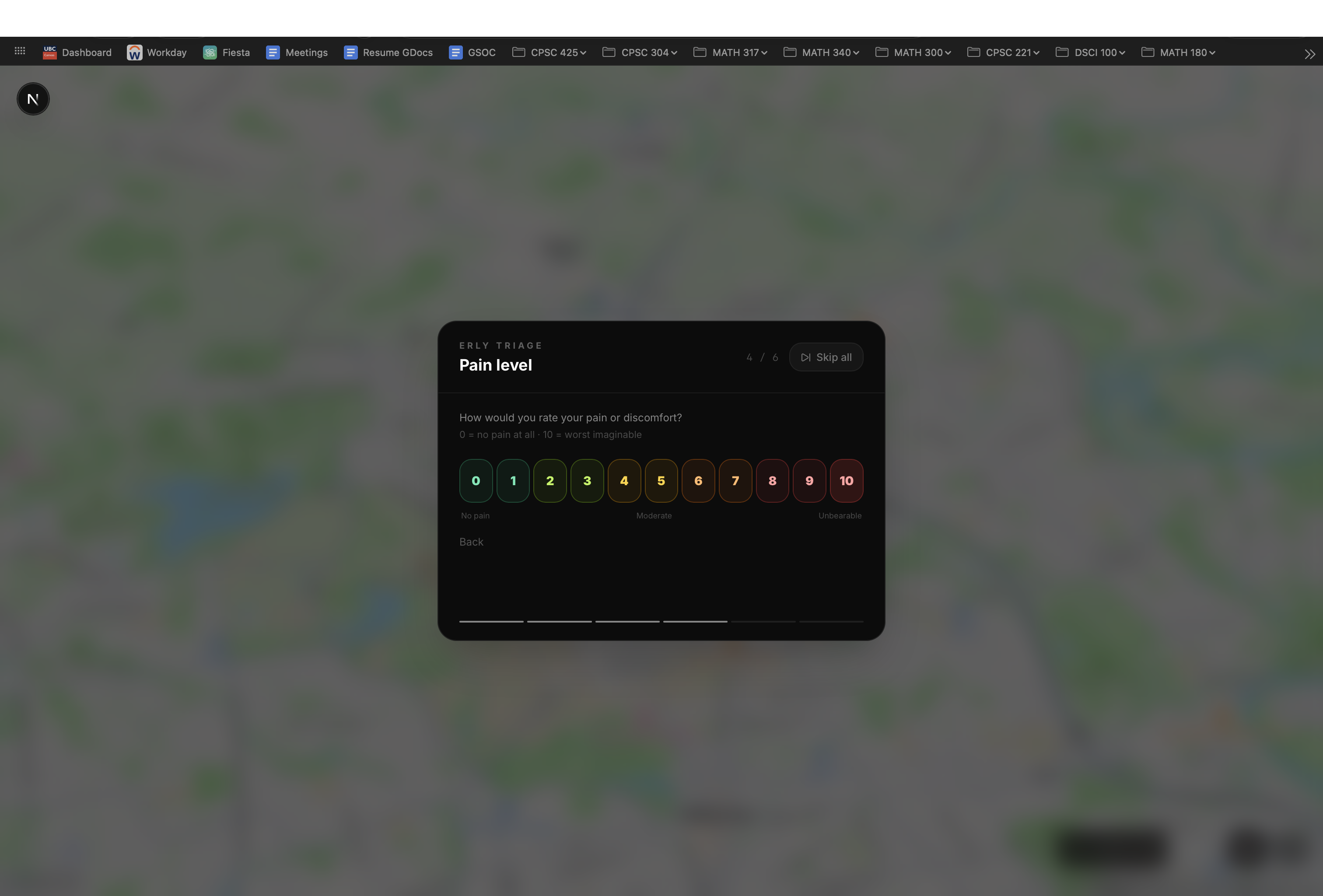The height and width of the screenshot is (896, 1323).
Task: Open the MATH 180 folder menu
Action: 1178,52
